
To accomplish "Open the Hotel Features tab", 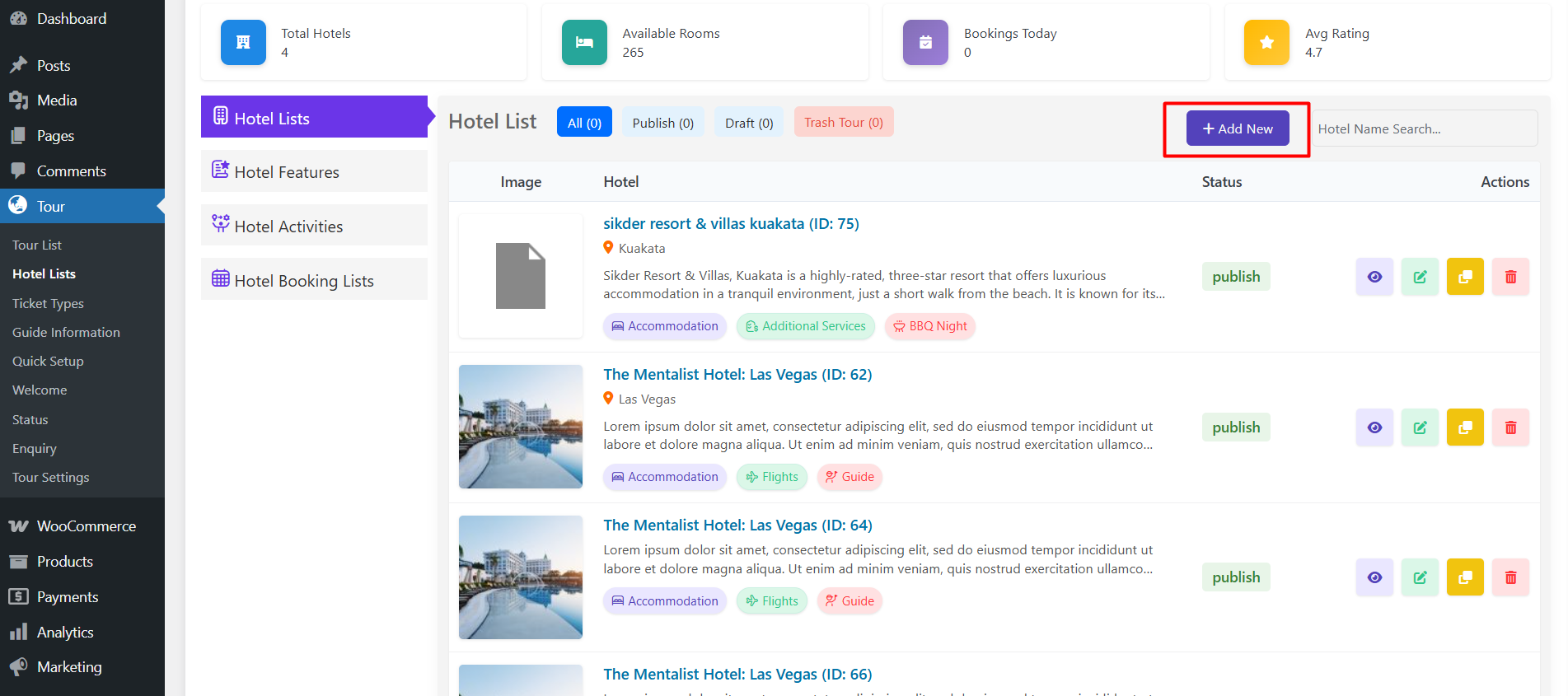I will (314, 171).
